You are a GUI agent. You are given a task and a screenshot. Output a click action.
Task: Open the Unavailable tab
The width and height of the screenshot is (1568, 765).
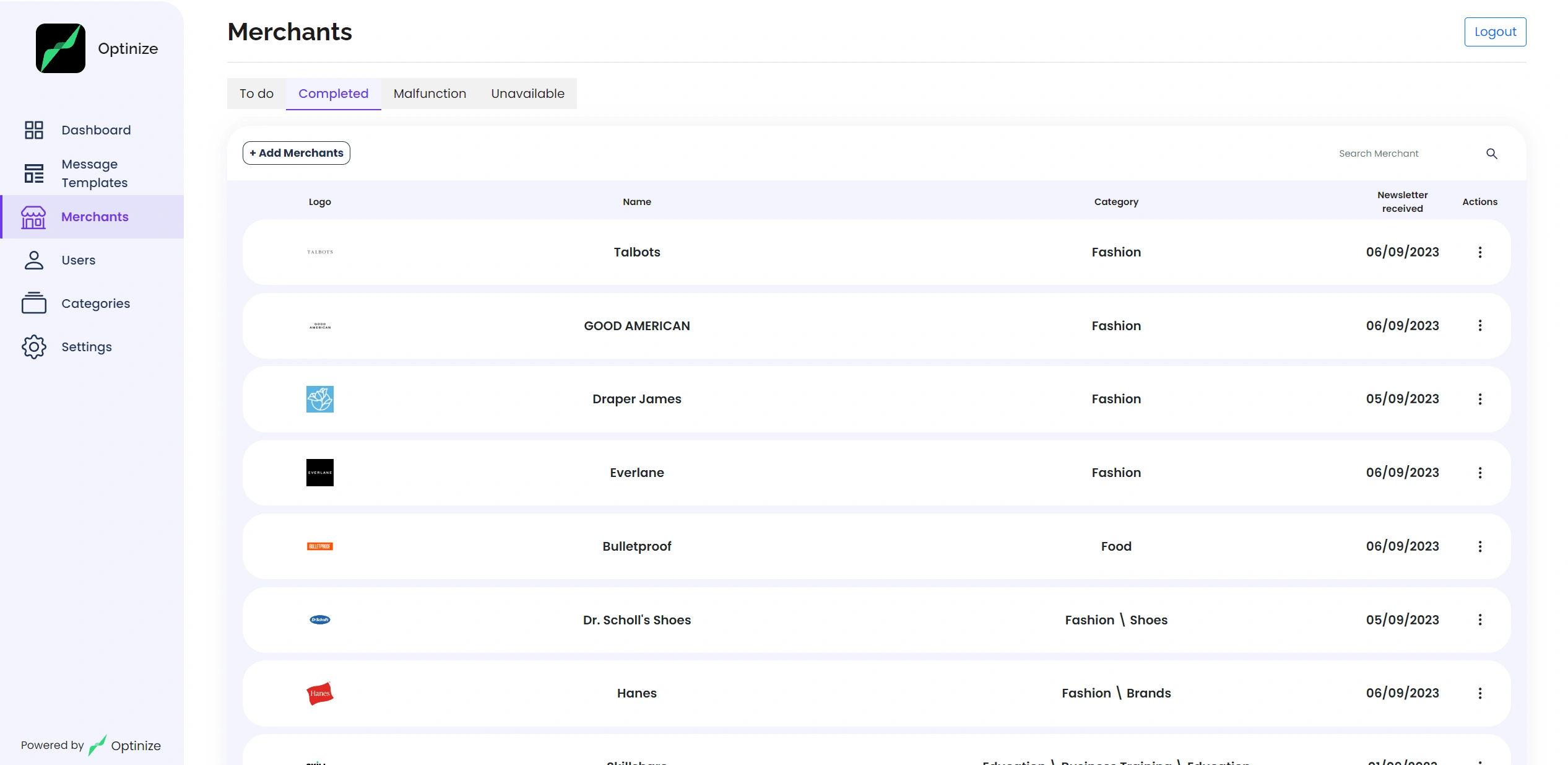pyautogui.click(x=527, y=94)
